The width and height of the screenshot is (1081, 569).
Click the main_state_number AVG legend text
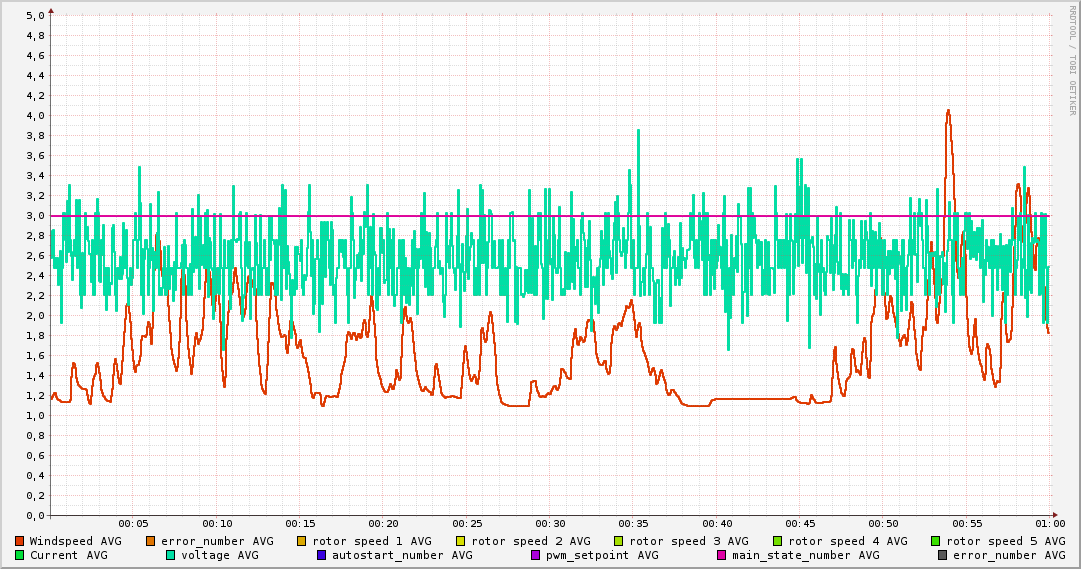point(805,555)
